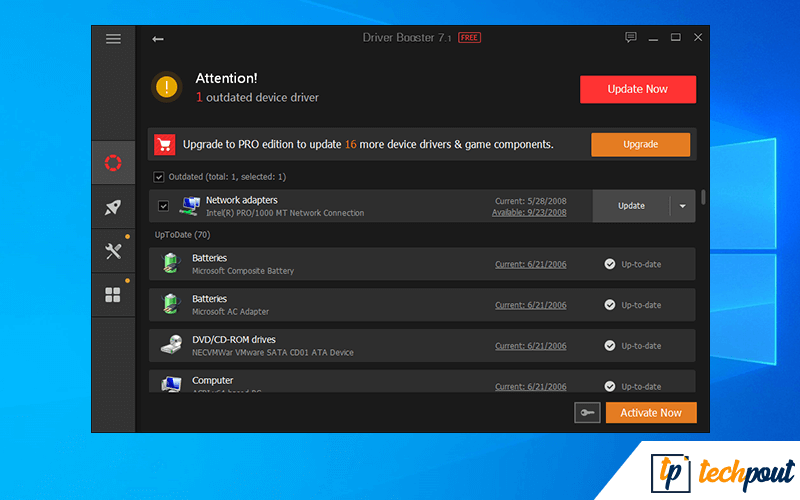Open the Boost rocket sidebar icon
This screenshot has width=800, height=500.
(x=113, y=207)
